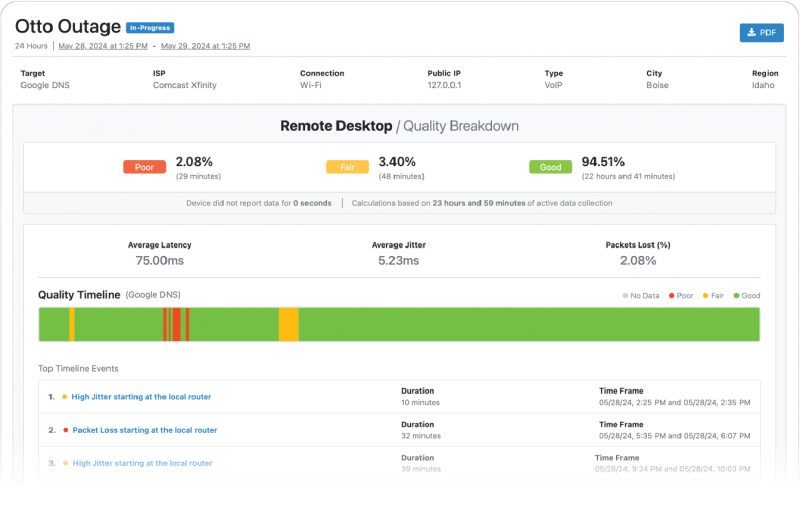Image resolution: width=800 pixels, height=506 pixels.
Task: Click the Poor legend entry
Action: coord(681,296)
